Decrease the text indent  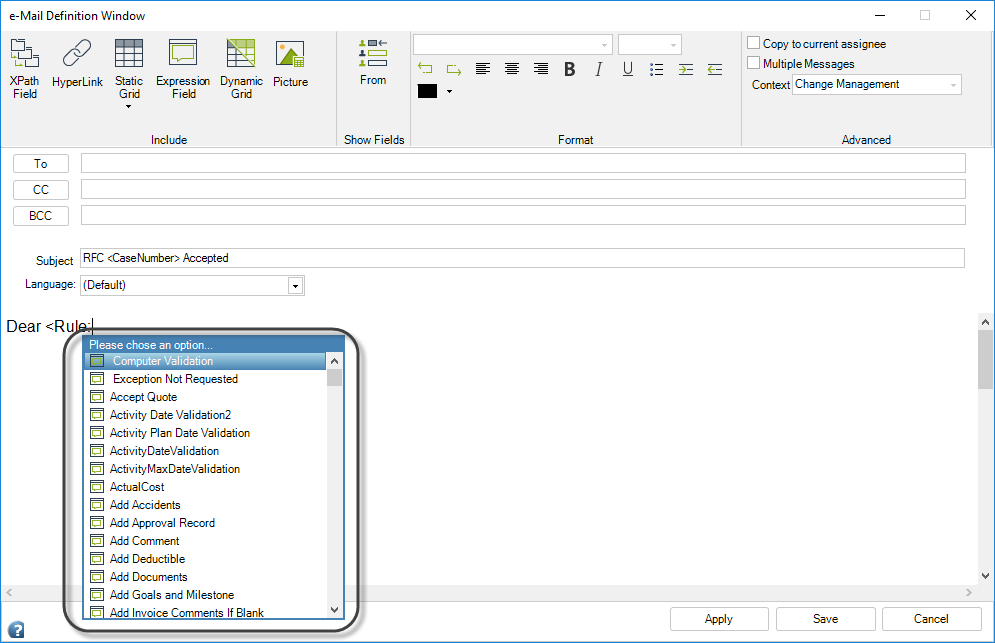(715, 69)
